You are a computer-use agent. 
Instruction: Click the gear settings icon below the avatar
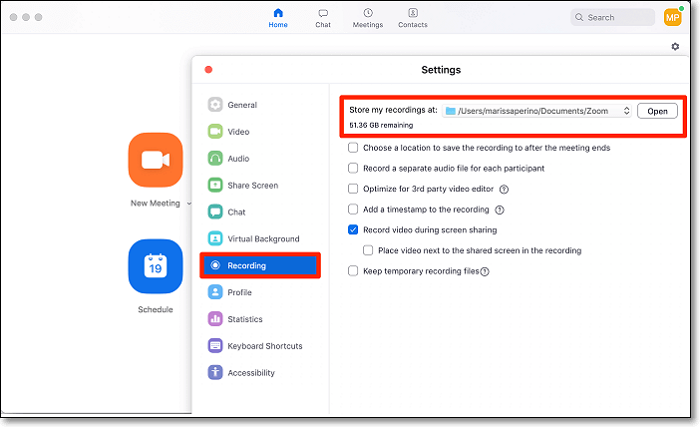(x=675, y=47)
